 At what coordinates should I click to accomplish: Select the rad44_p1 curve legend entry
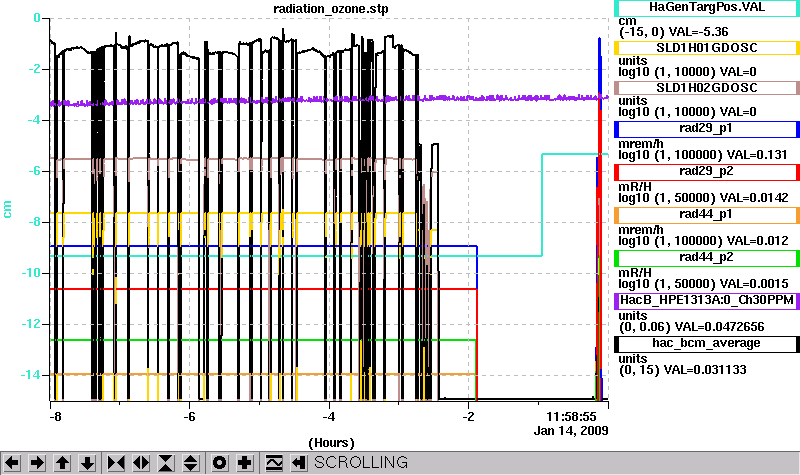click(707, 215)
